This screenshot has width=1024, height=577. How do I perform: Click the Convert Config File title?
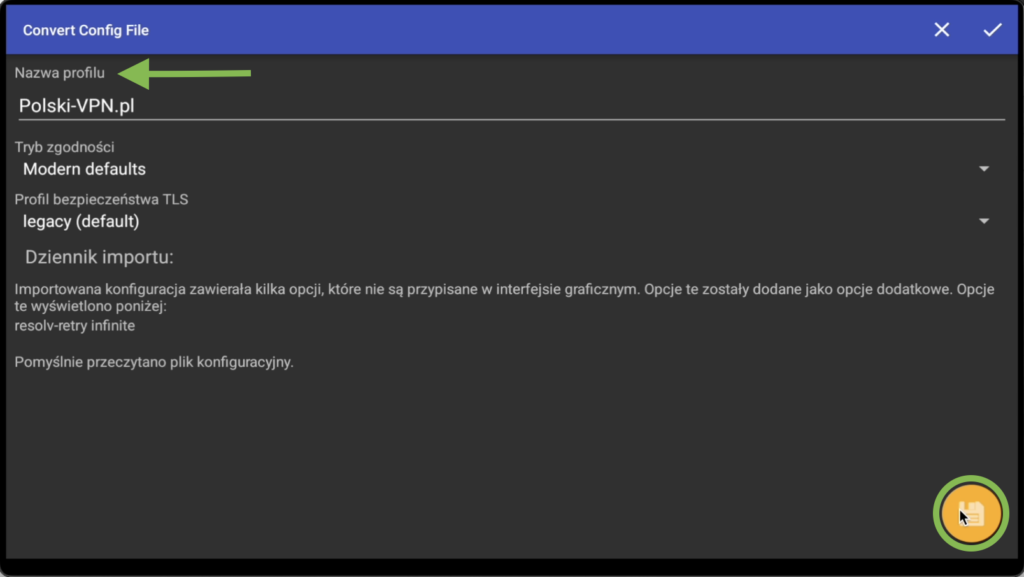coord(86,30)
